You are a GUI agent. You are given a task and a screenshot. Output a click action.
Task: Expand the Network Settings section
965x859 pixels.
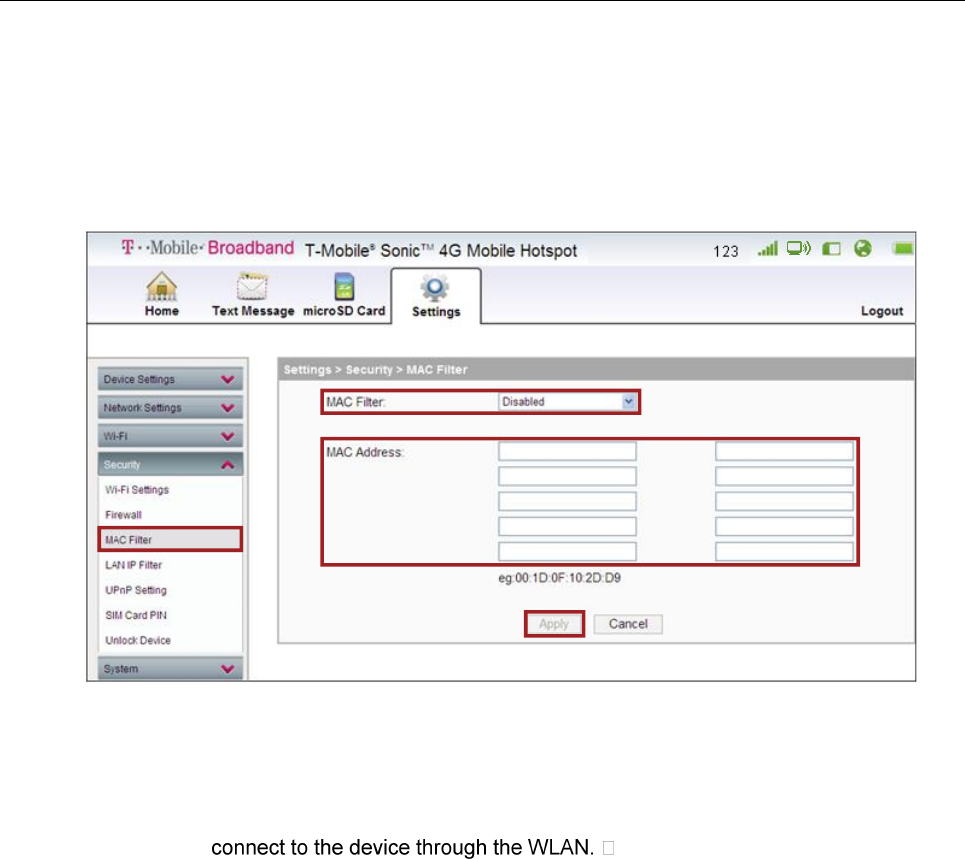pos(170,407)
